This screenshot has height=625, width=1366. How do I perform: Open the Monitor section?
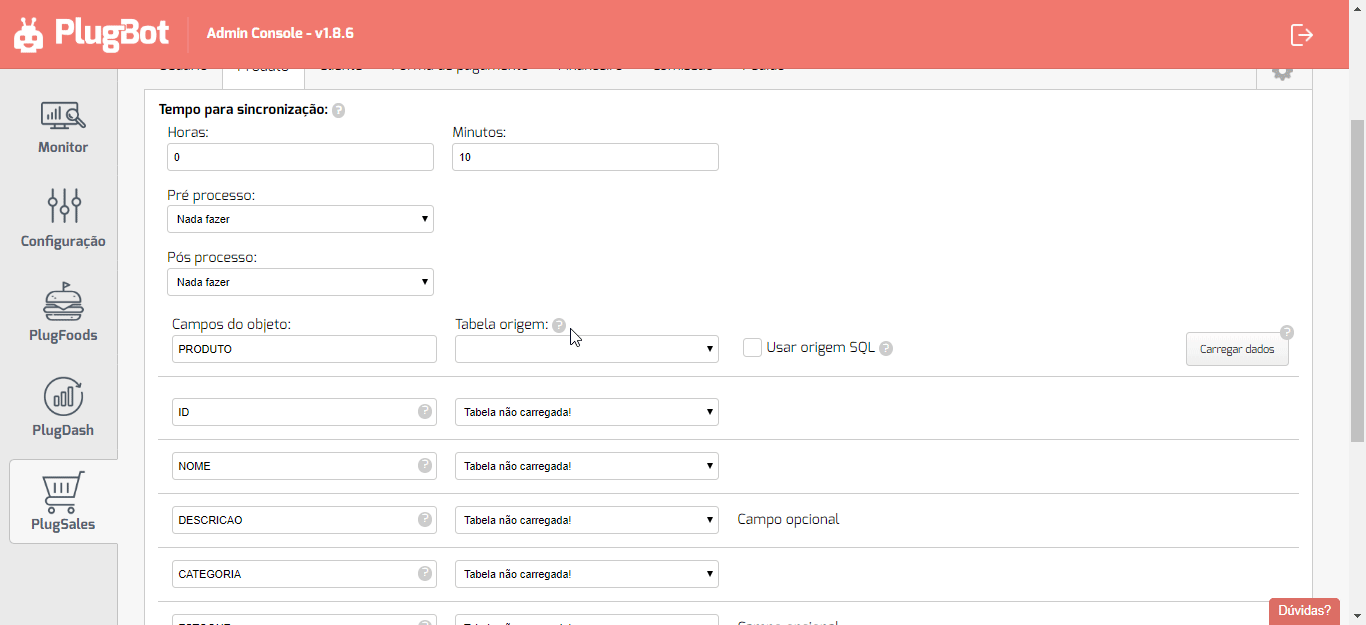63,127
